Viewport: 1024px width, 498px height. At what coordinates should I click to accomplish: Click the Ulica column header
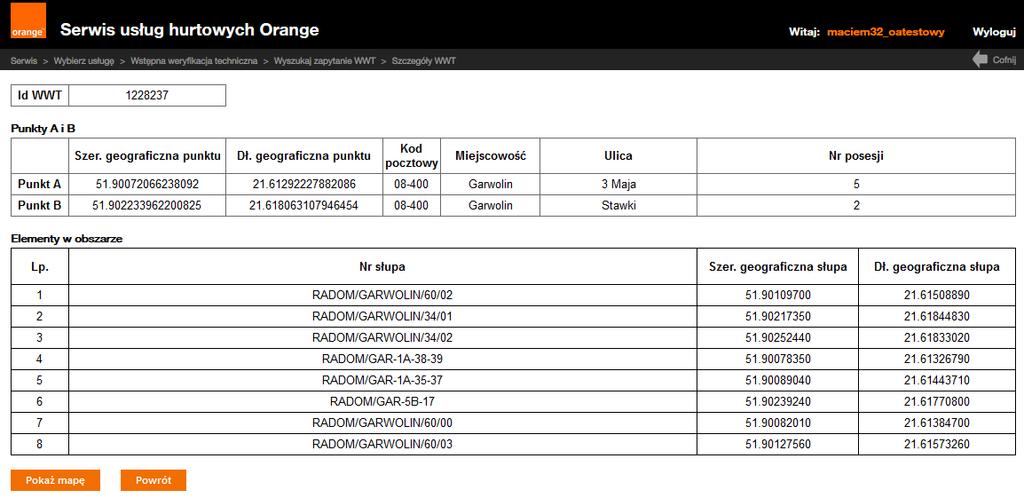tap(618, 156)
